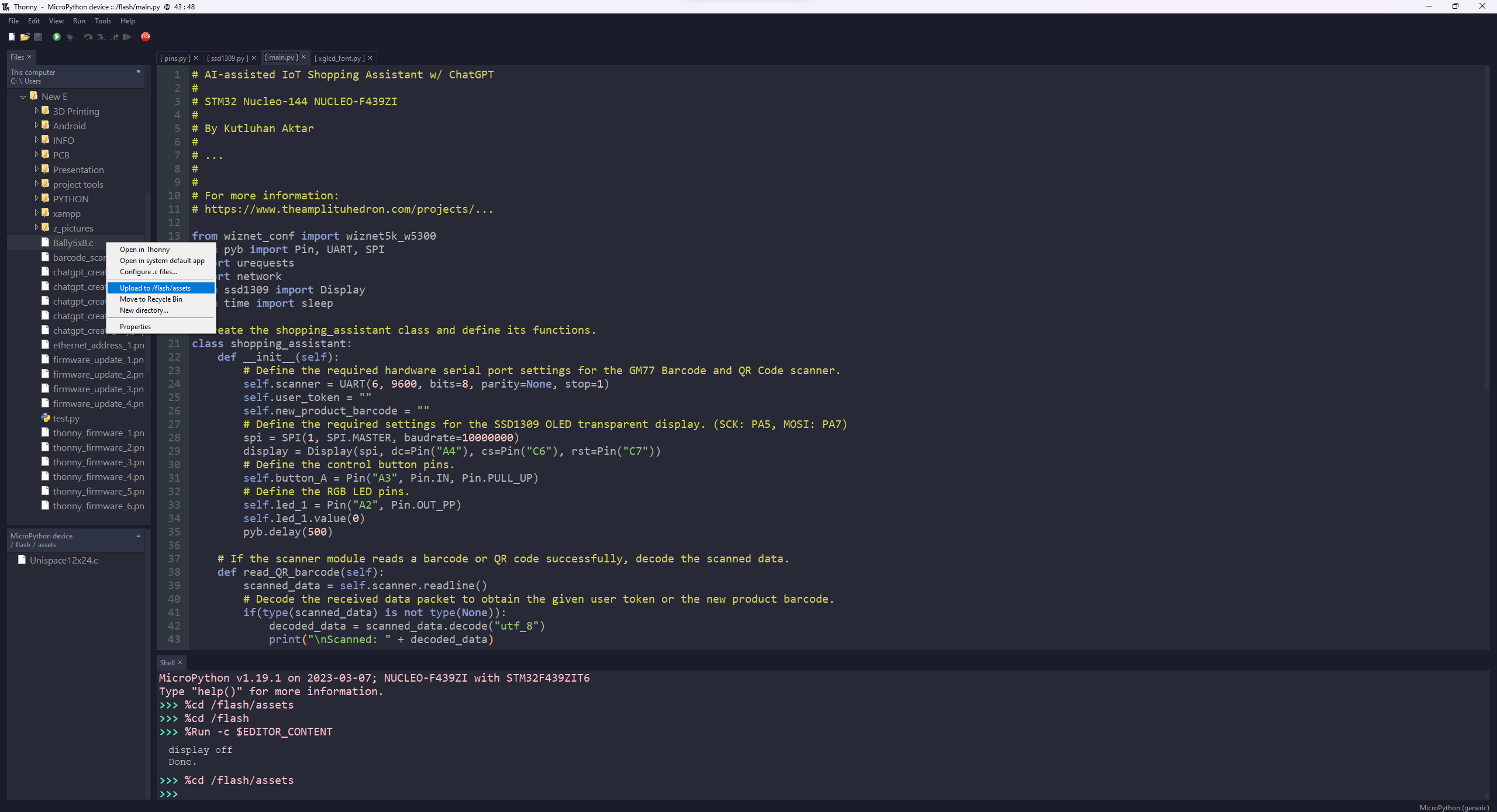1497x812 pixels.
Task: Expand the 3D Printing folder
Action: coord(36,110)
